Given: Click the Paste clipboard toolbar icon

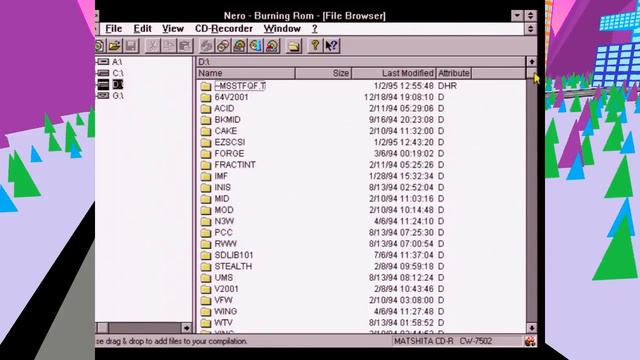Looking at the screenshot, I should click(185, 46).
